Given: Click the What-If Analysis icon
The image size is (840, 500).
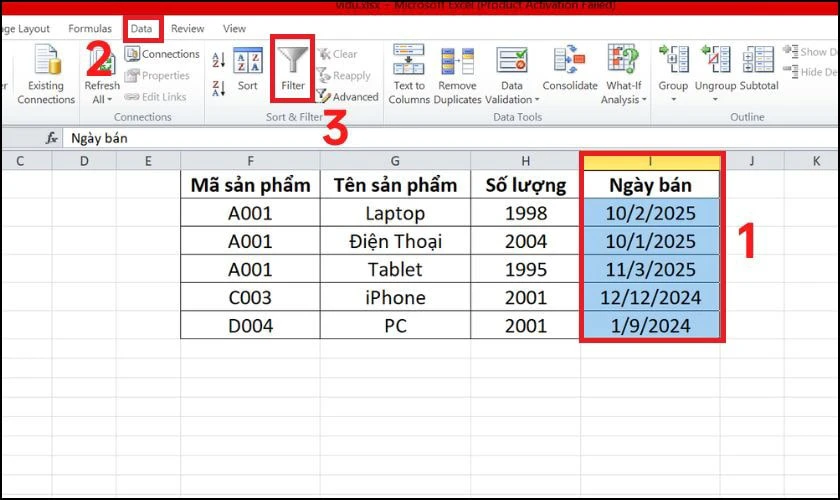Looking at the screenshot, I should (x=623, y=59).
